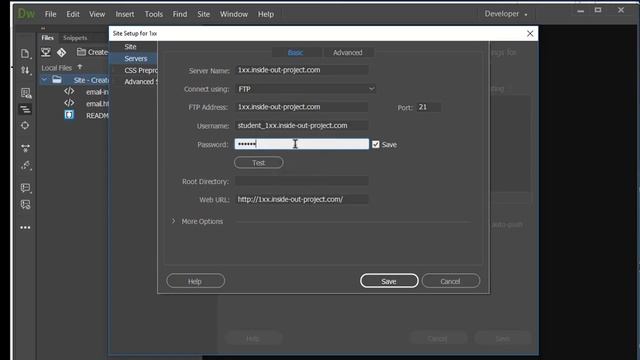Select the email-in file in the tree
Viewport: 640px width, 360px height.
tap(97, 92)
